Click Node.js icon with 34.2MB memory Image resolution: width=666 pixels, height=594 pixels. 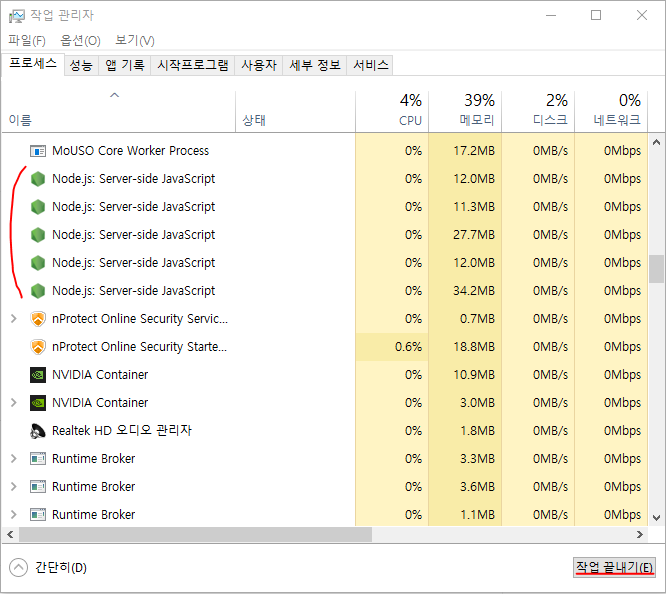click(x=38, y=291)
